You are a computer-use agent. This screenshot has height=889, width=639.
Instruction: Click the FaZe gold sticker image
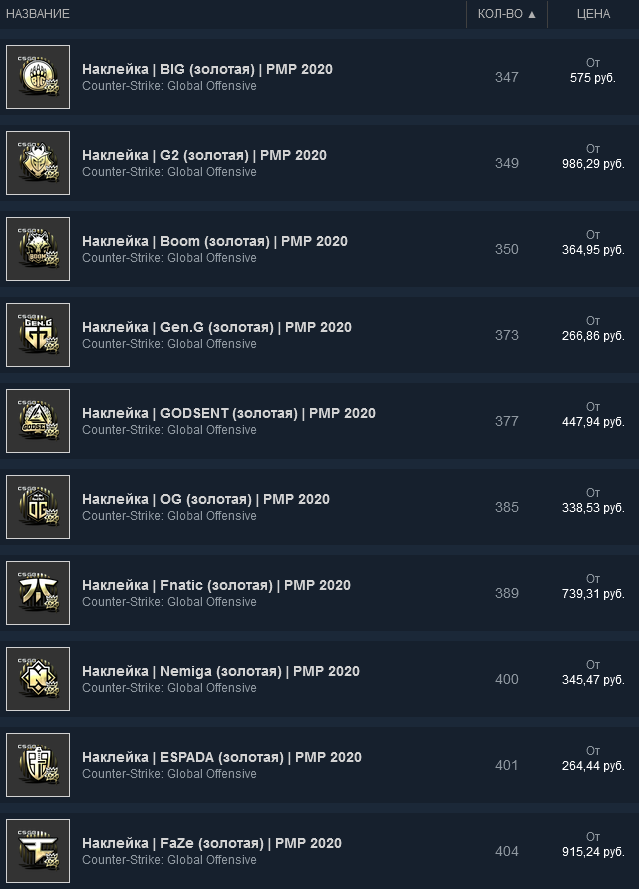[x=38, y=851]
